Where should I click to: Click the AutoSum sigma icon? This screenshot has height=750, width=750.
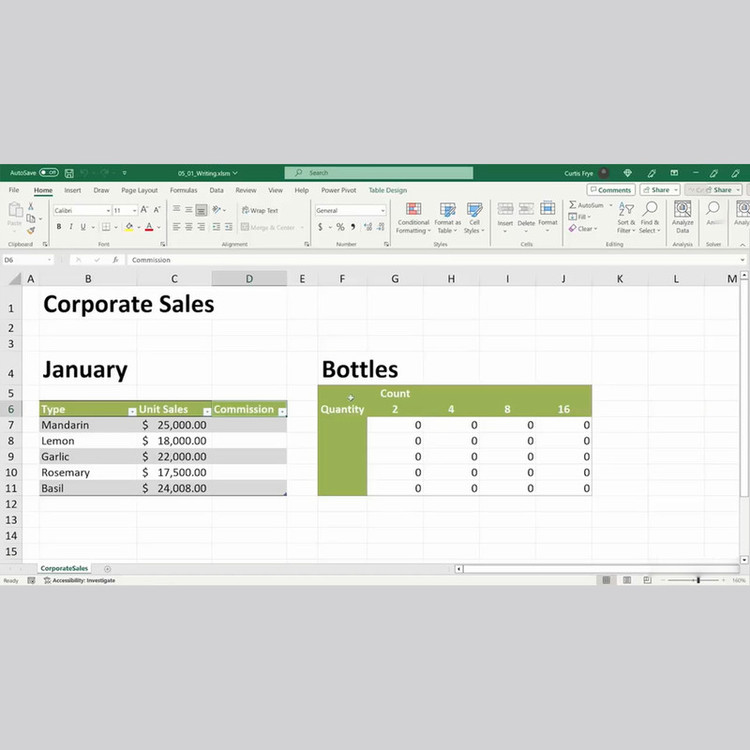[574, 205]
